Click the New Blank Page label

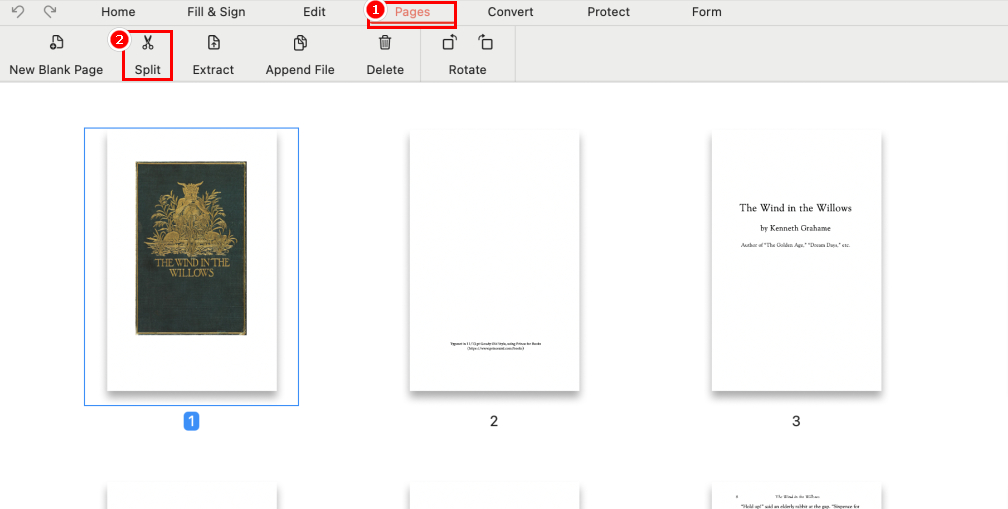57,69
